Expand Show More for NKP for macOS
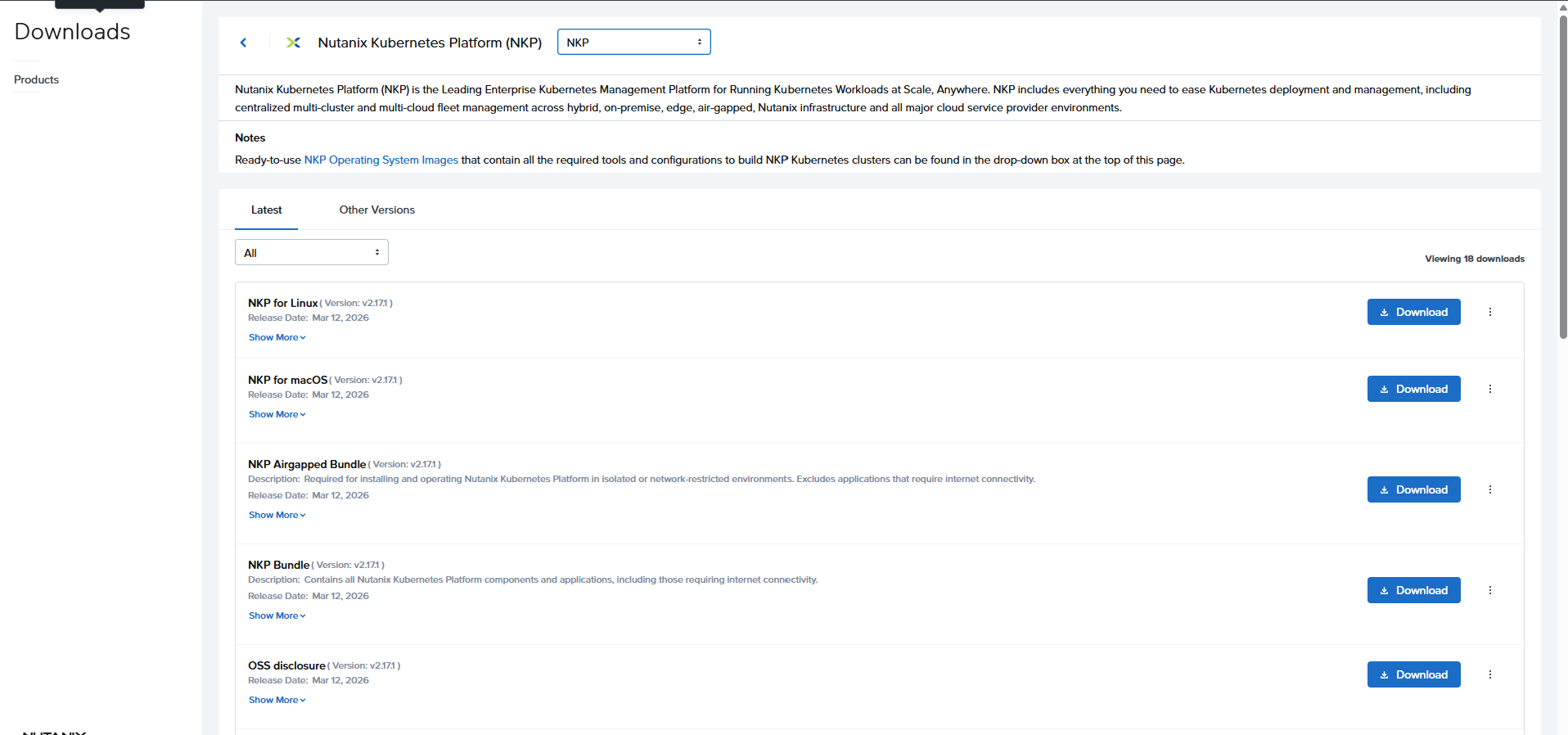 [277, 414]
